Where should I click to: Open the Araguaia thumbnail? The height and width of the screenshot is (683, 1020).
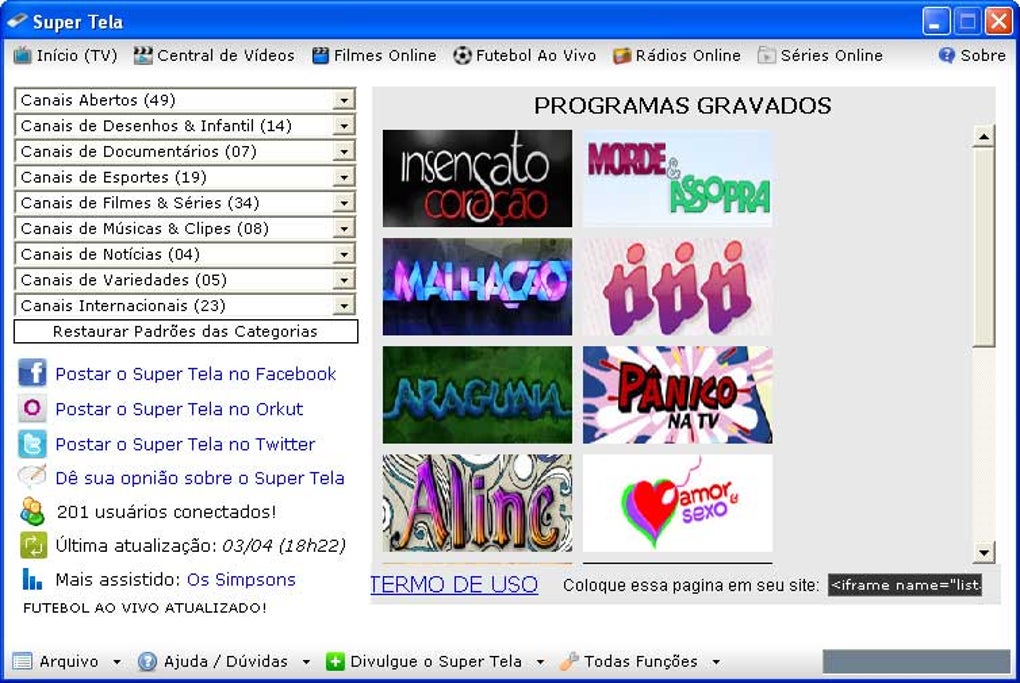(477, 395)
